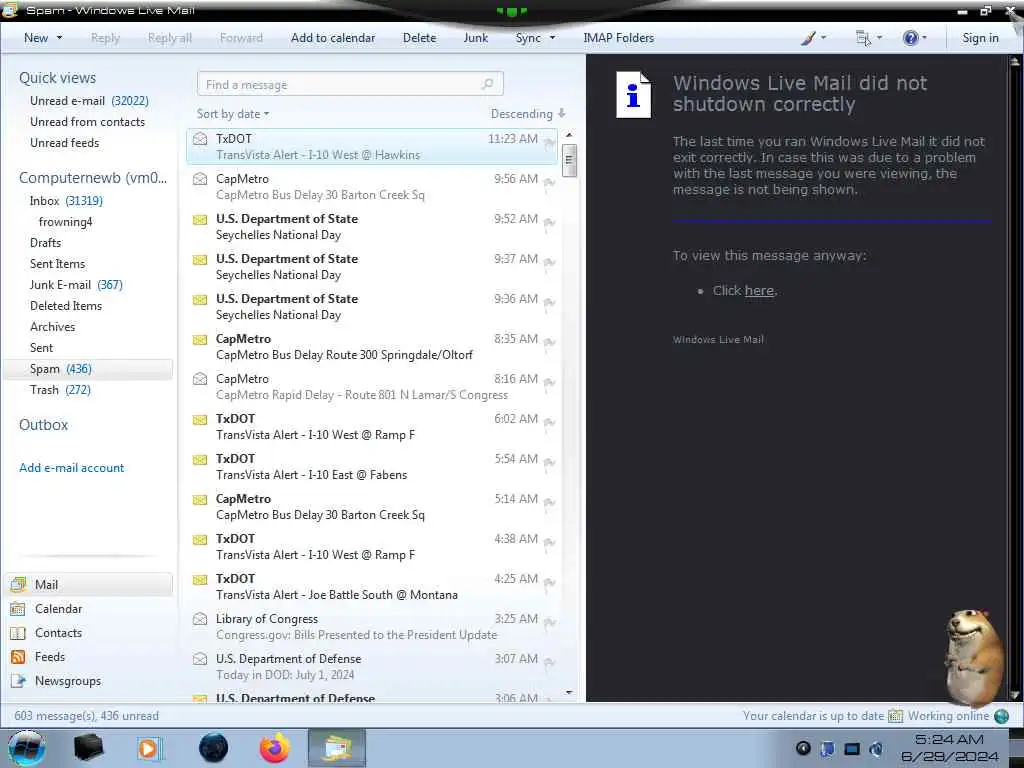Click unread envelope icon of 9:37 AM message
Image resolution: width=1024 pixels, height=768 pixels.
(x=200, y=260)
